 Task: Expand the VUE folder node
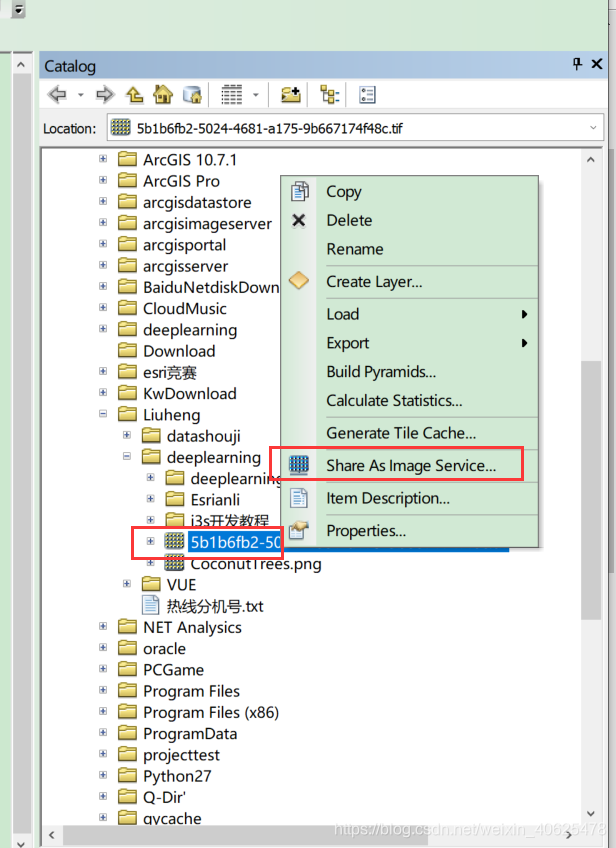pyautogui.click(x=127, y=584)
